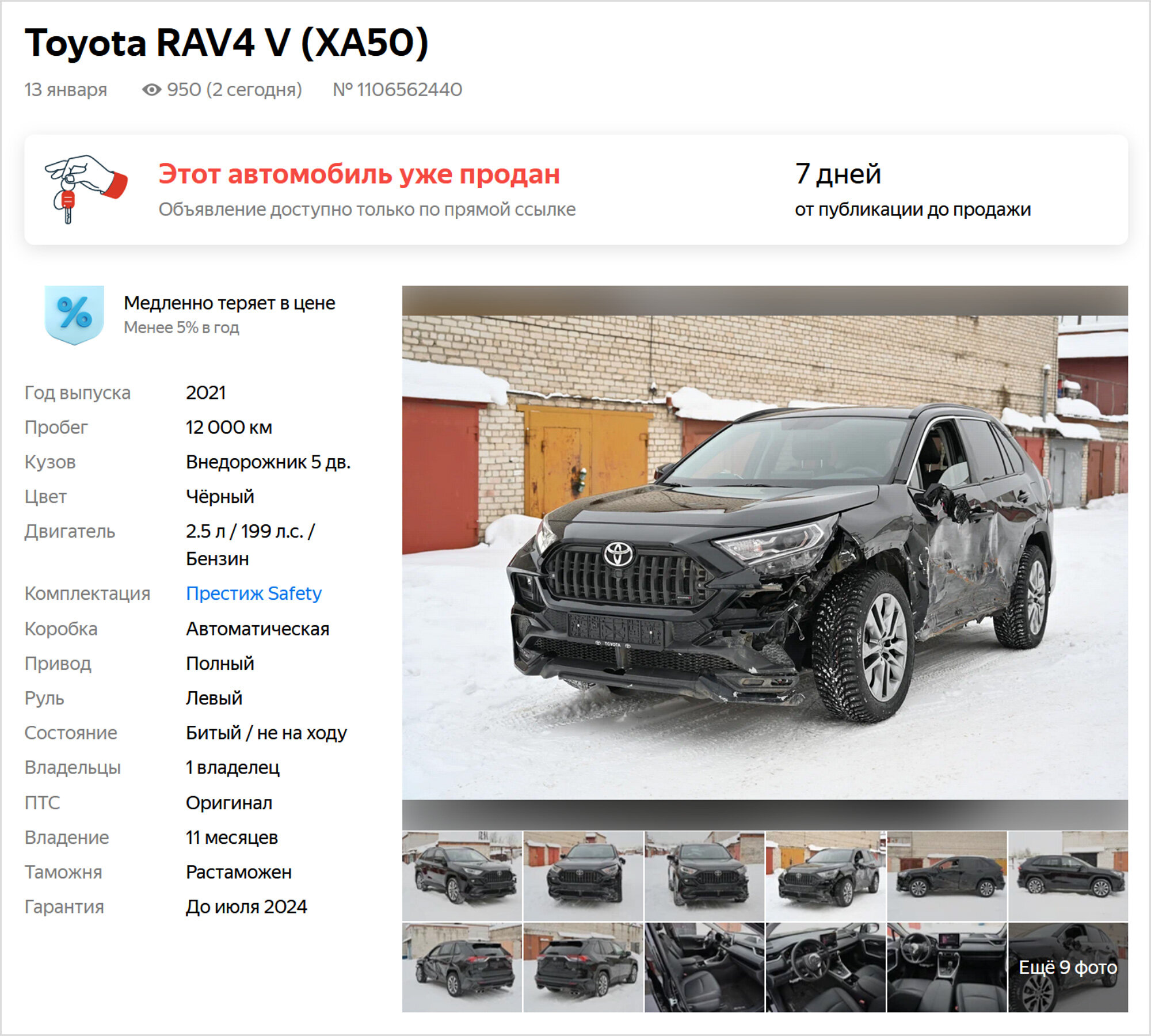Click the listing number '№ 1106562440'
The width and height of the screenshot is (1151, 1036).
pyautogui.click(x=397, y=90)
